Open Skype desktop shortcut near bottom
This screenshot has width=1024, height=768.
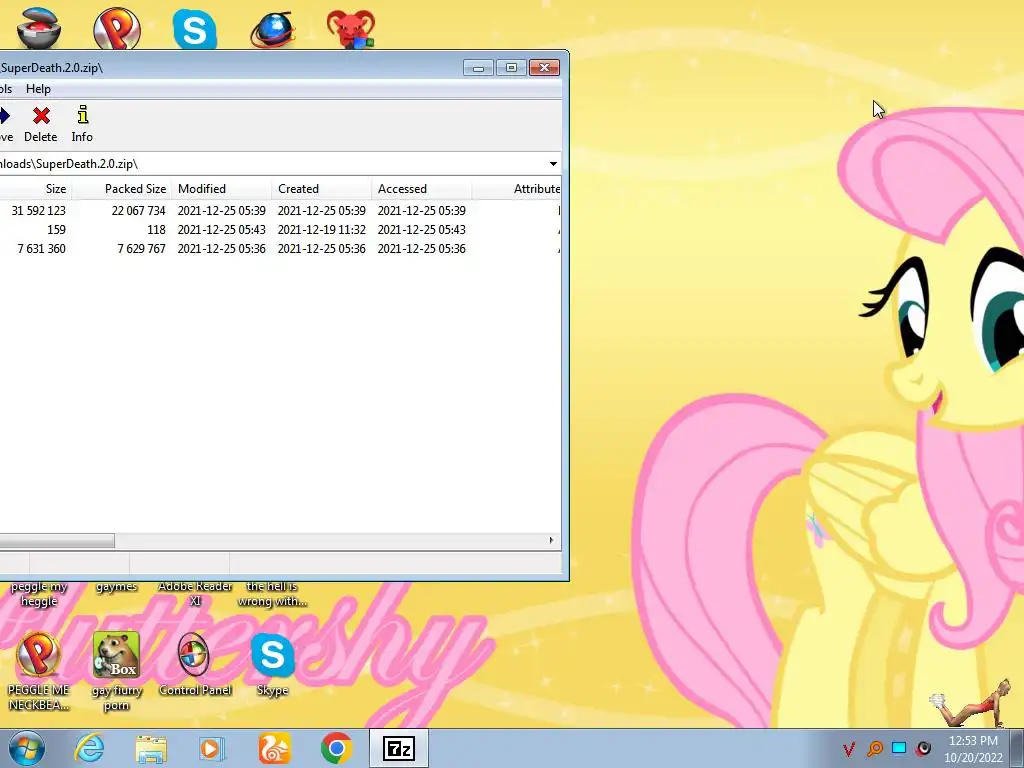tap(272, 664)
